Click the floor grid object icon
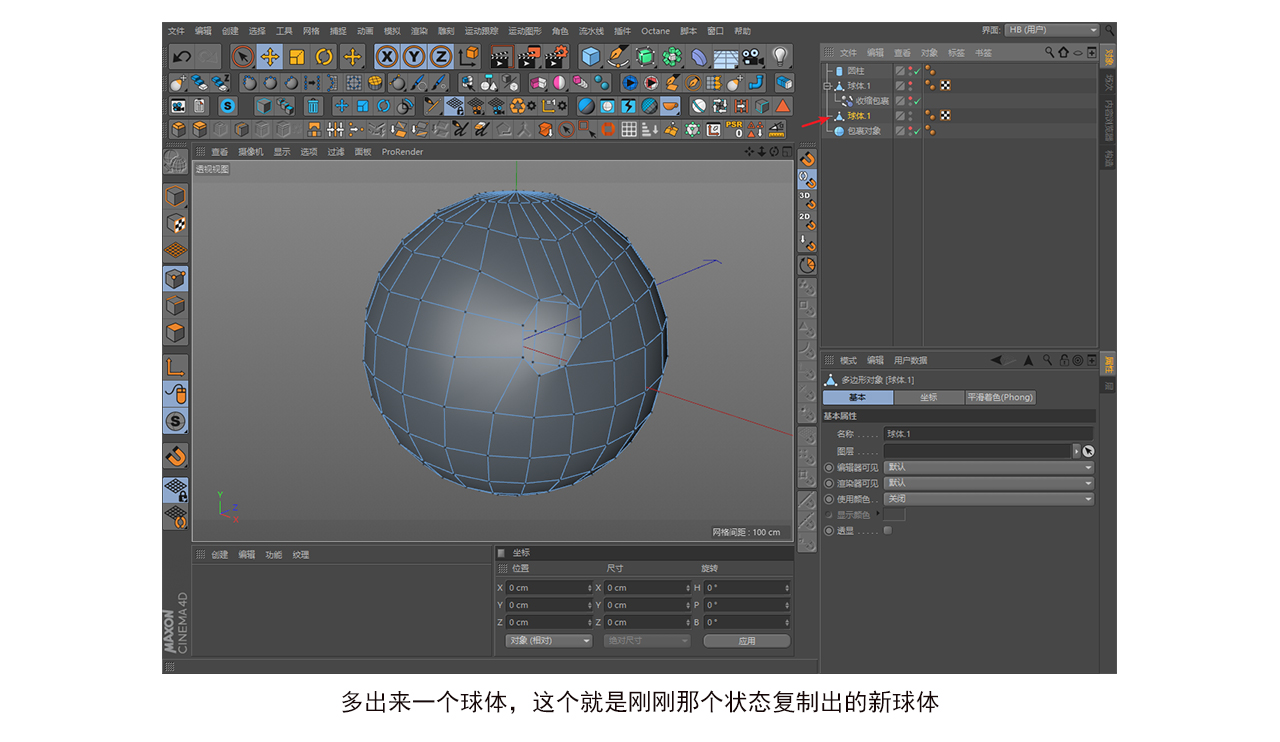The width and height of the screenshot is (1280, 742). [x=726, y=57]
